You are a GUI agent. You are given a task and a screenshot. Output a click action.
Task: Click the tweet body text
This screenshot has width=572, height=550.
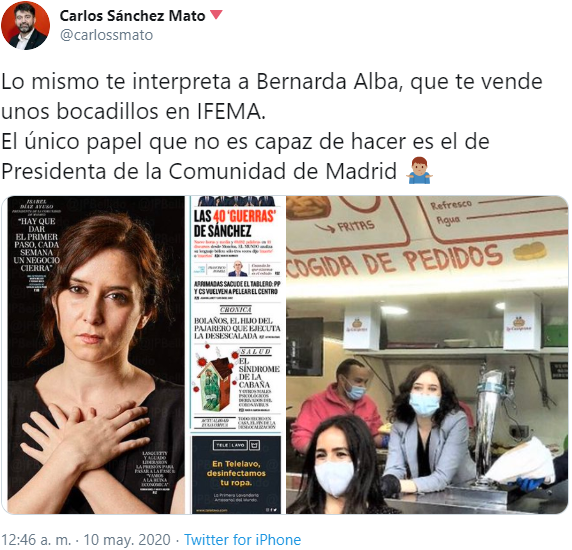tap(272, 126)
